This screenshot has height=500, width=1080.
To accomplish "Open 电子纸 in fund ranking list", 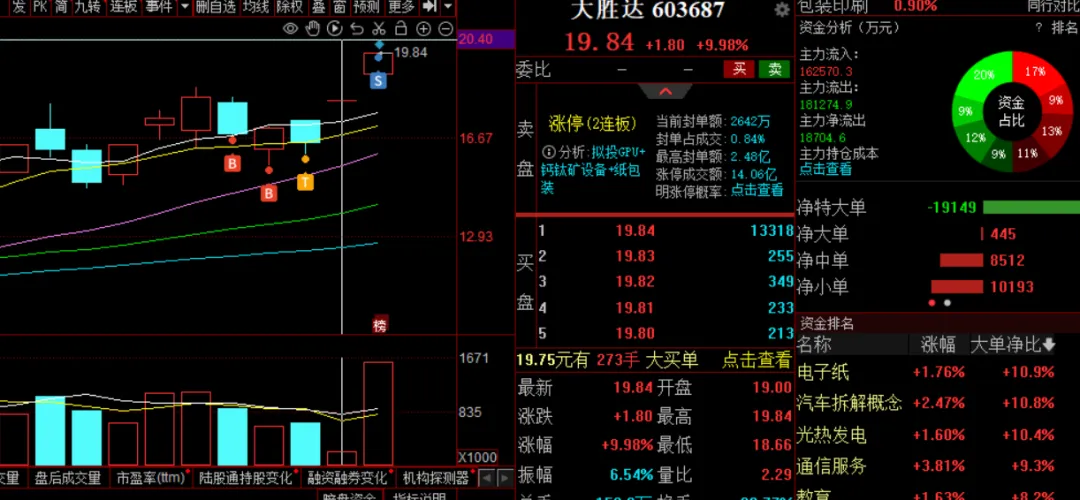I will [x=824, y=373].
